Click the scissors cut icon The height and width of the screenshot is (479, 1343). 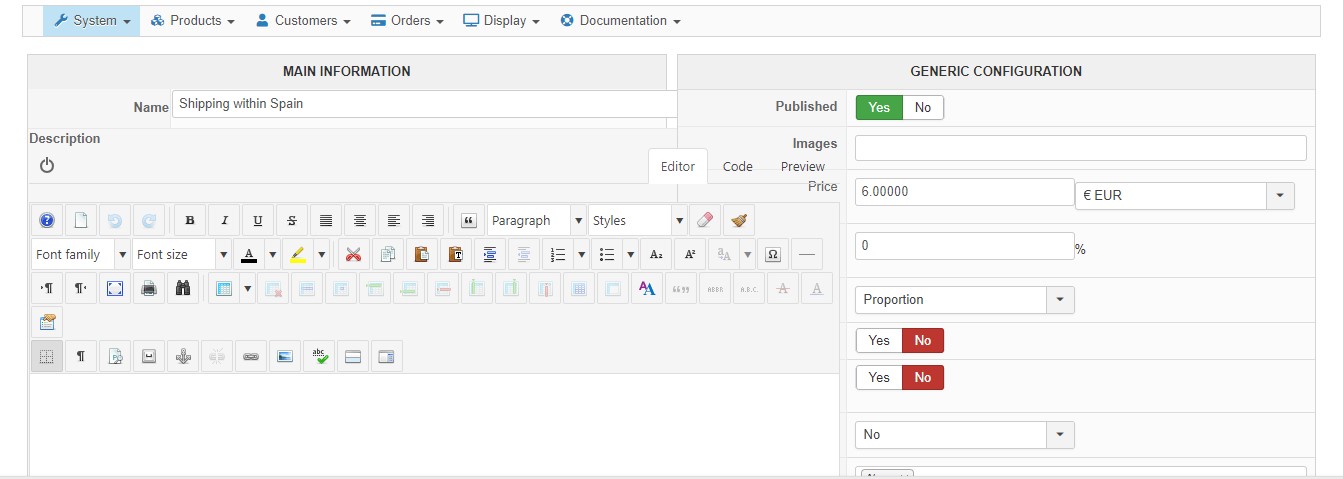point(353,255)
